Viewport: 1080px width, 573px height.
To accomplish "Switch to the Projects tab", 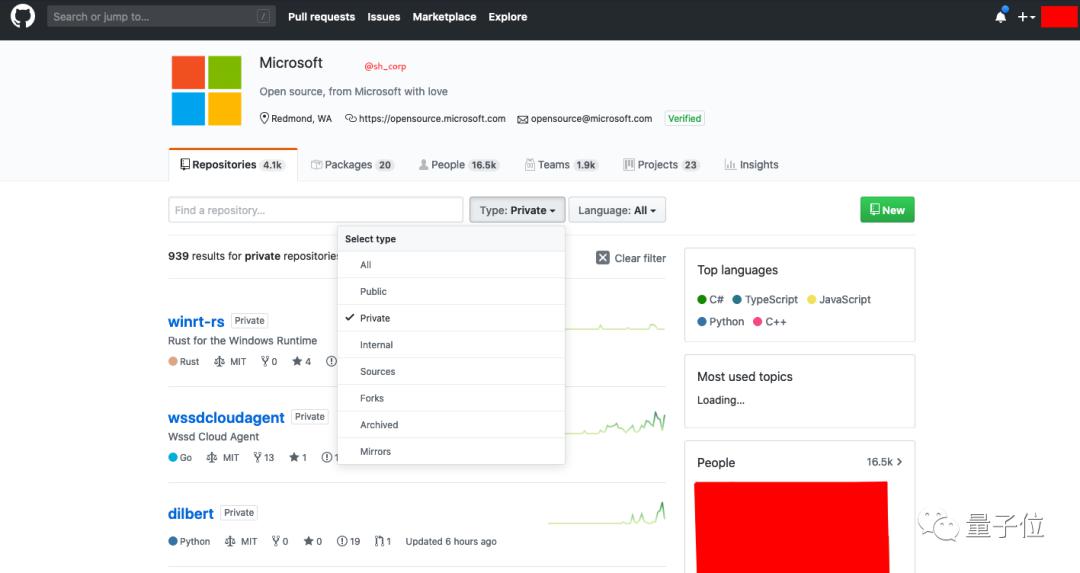I will tap(661, 165).
